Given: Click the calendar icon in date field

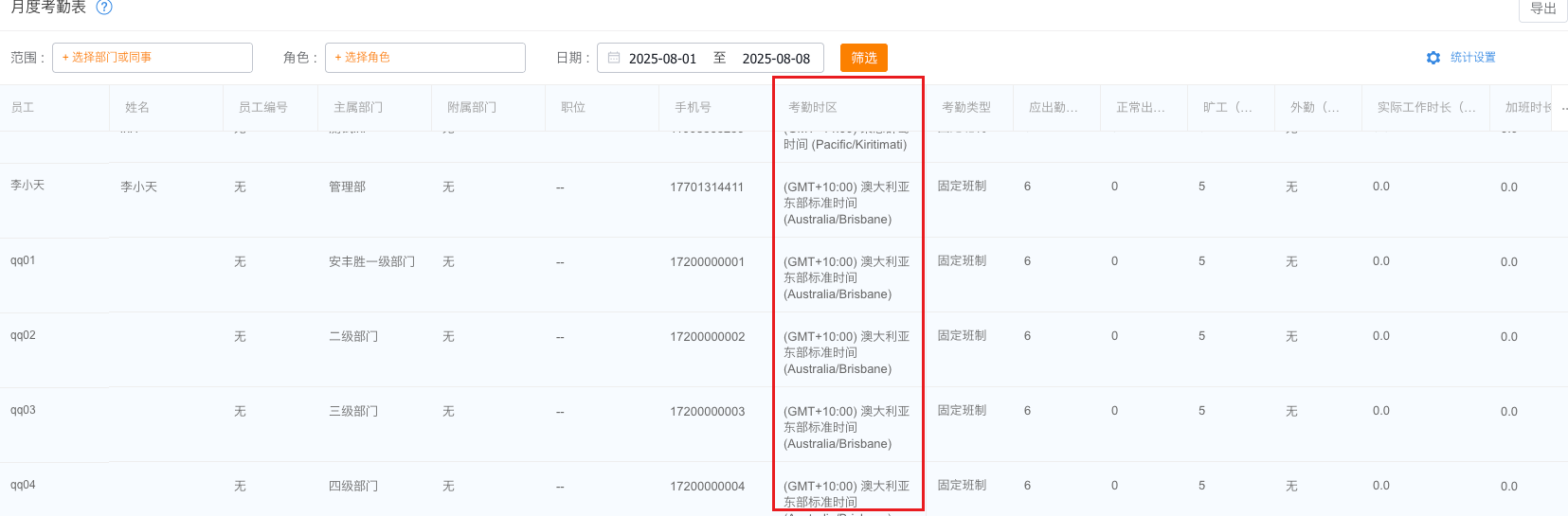Looking at the screenshot, I should coord(614,58).
